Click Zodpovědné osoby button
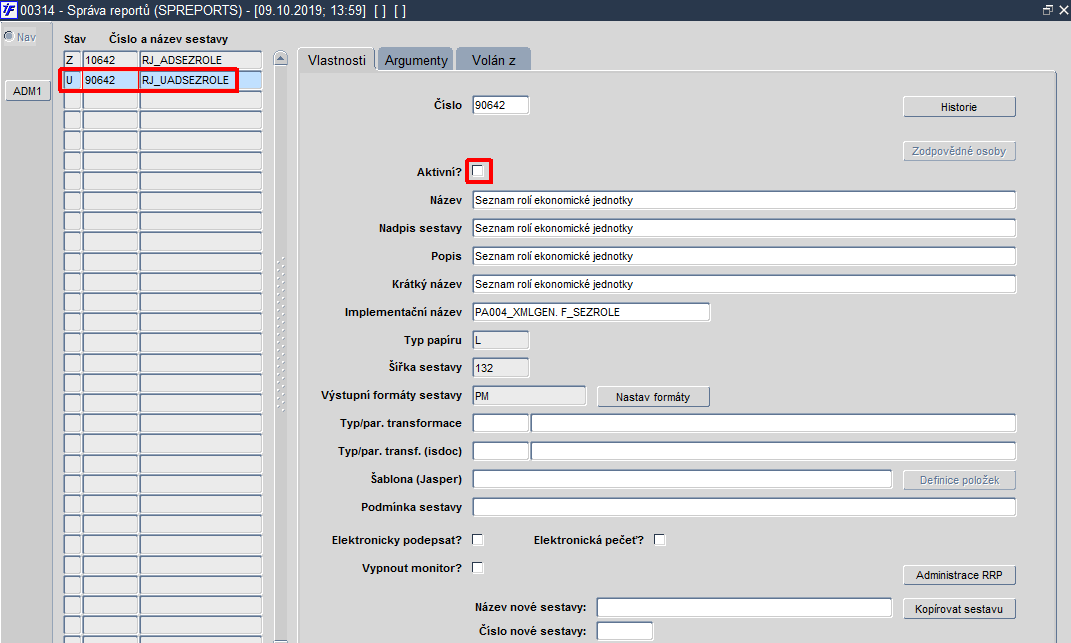The height and width of the screenshot is (643, 1071). pyautogui.click(x=959, y=151)
